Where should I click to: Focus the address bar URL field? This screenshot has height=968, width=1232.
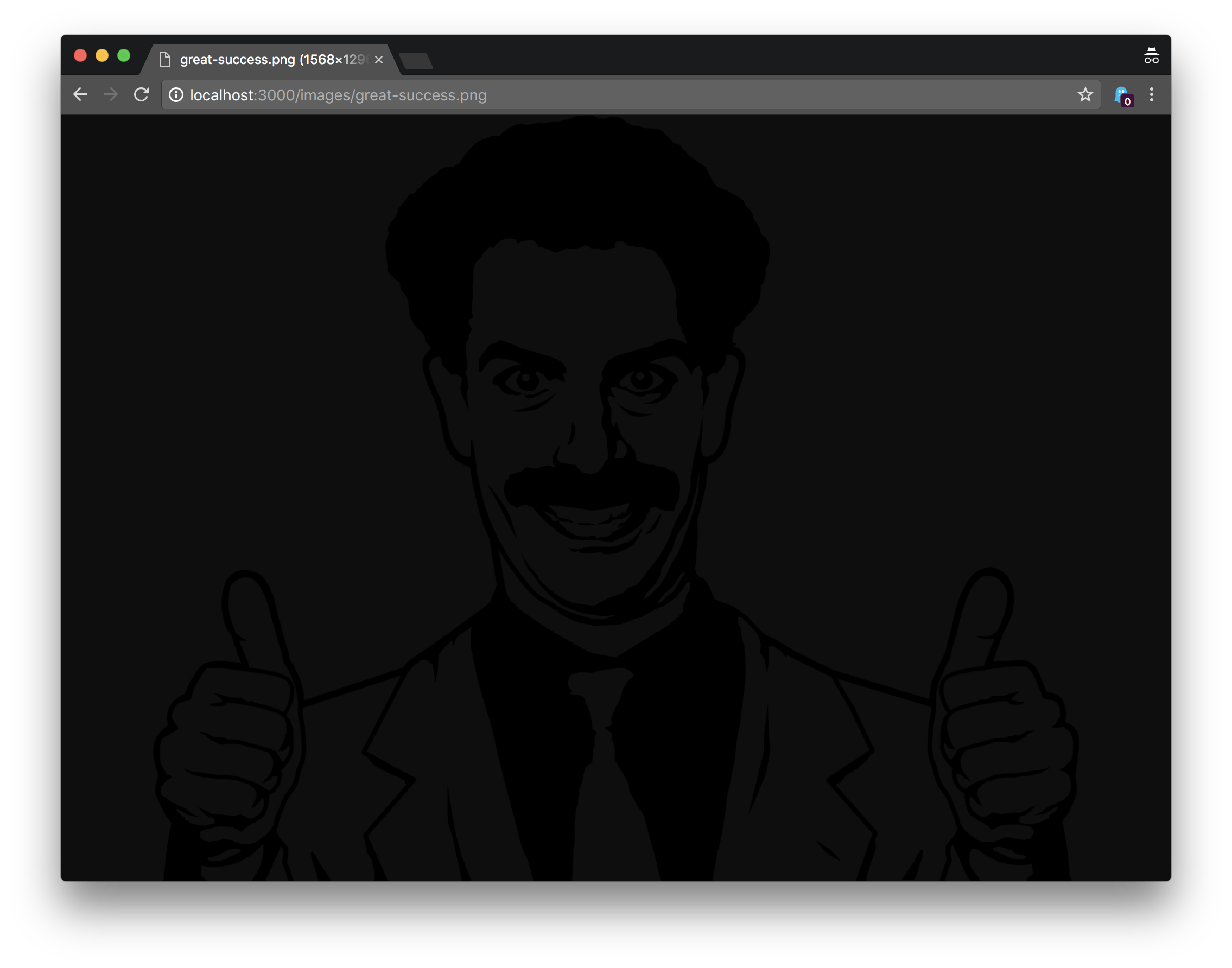(631, 94)
